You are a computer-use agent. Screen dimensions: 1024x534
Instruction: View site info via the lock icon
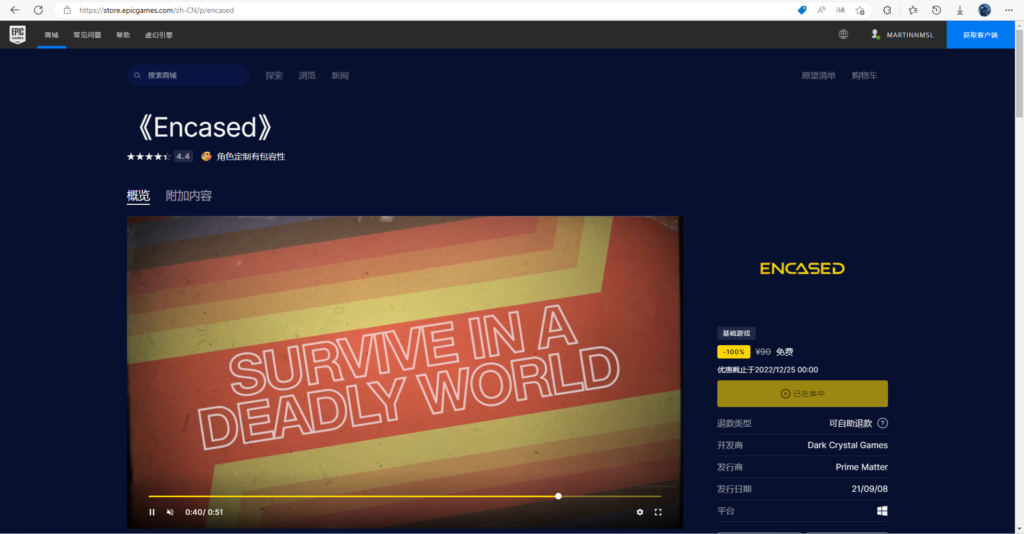click(x=67, y=10)
